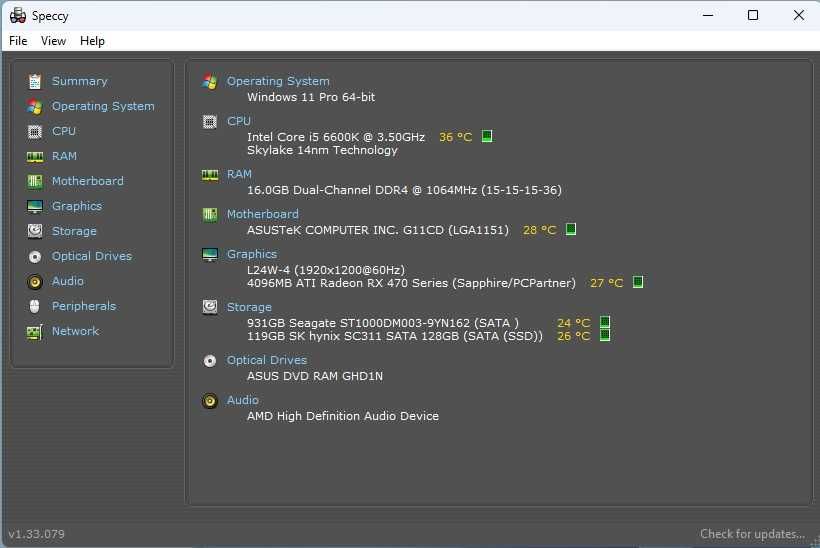Click the Audio speaker icon in sidebar

coord(35,282)
